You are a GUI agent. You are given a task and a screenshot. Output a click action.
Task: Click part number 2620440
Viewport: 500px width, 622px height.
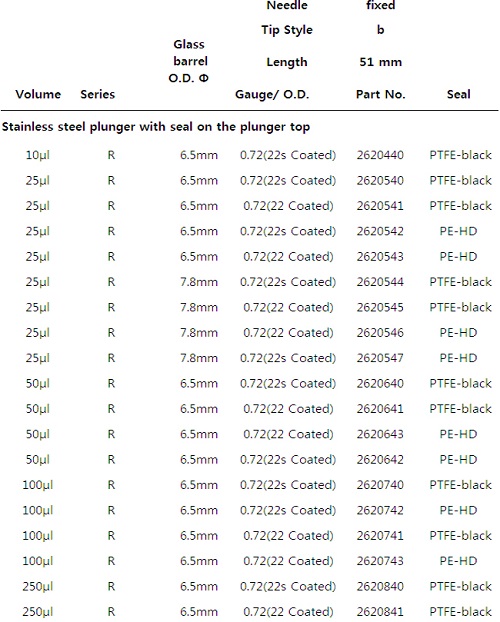(380, 155)
